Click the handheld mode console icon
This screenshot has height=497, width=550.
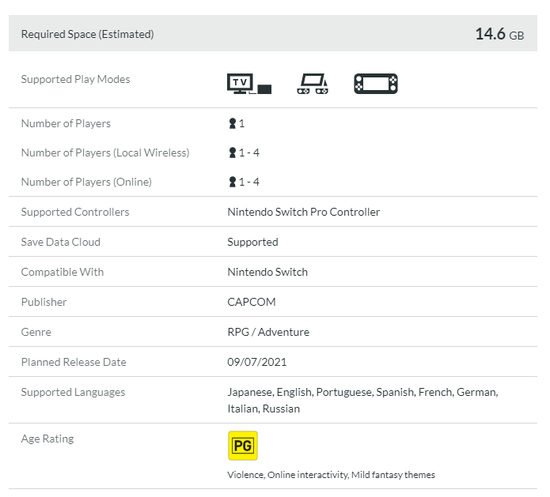point(376,83)
